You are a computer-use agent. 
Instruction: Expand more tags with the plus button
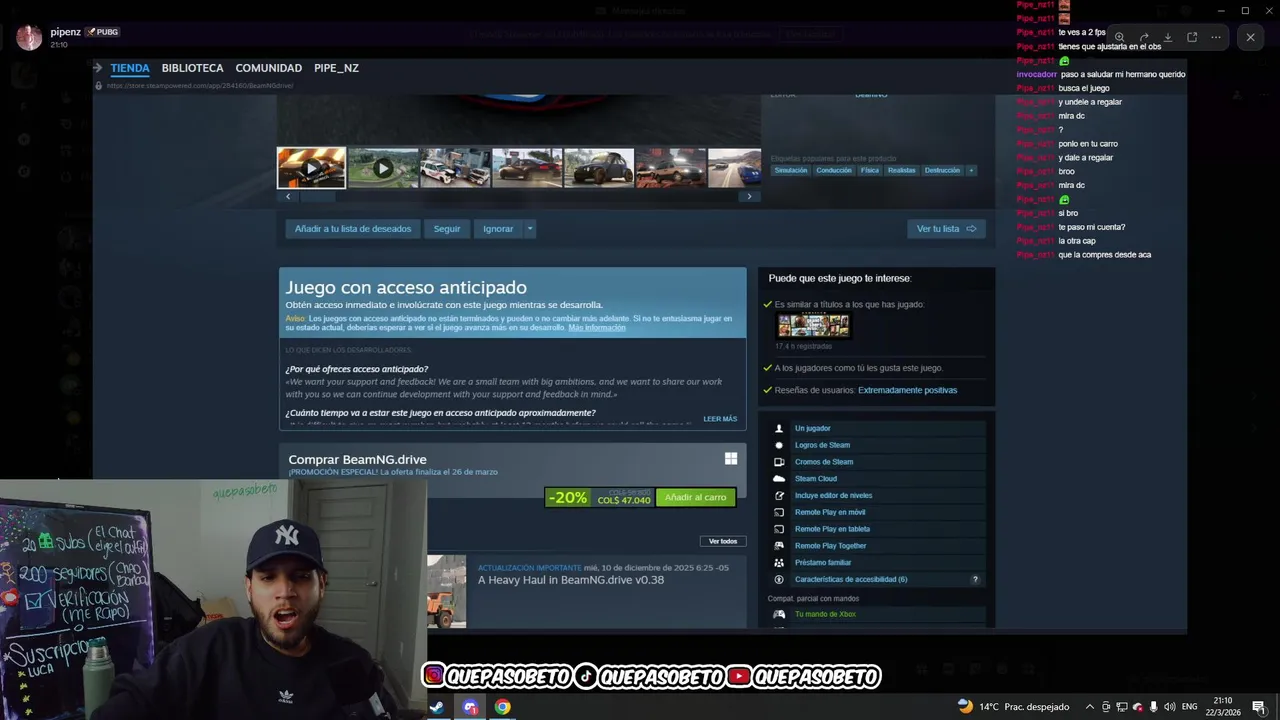[971, 170]
